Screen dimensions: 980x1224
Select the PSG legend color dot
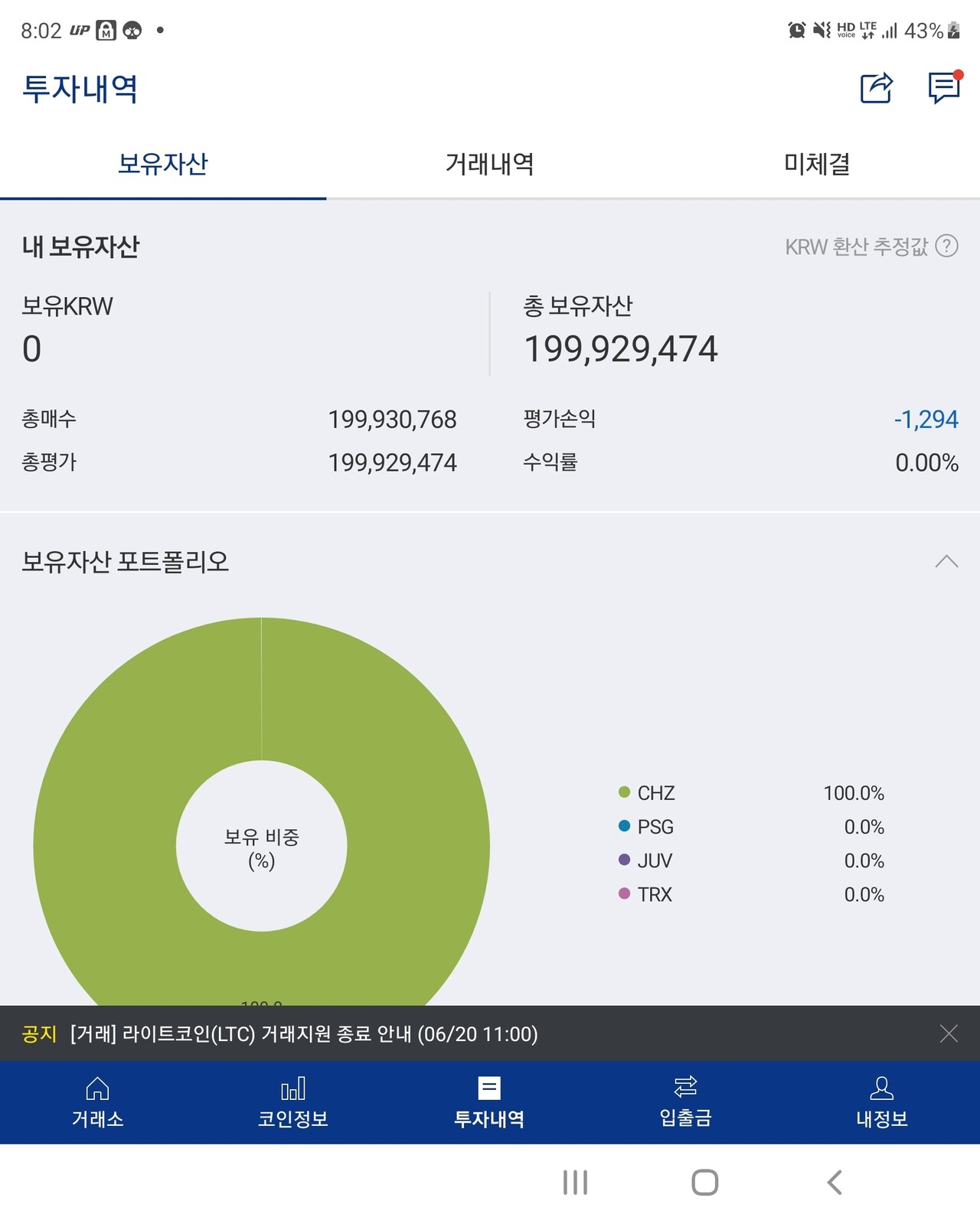click(624, 826)
